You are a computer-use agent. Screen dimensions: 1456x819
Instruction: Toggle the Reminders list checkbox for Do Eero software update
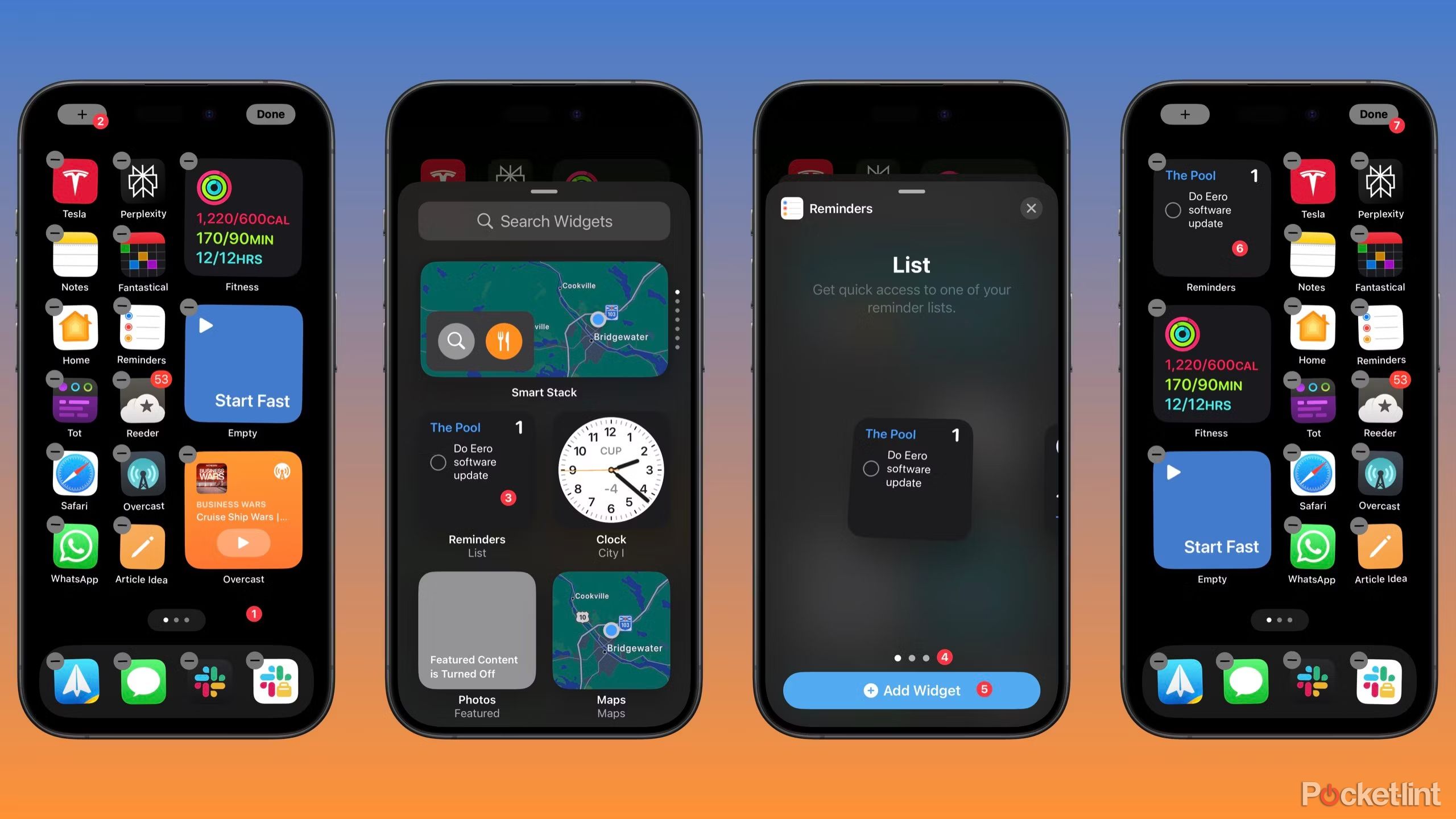pos(869,469)
